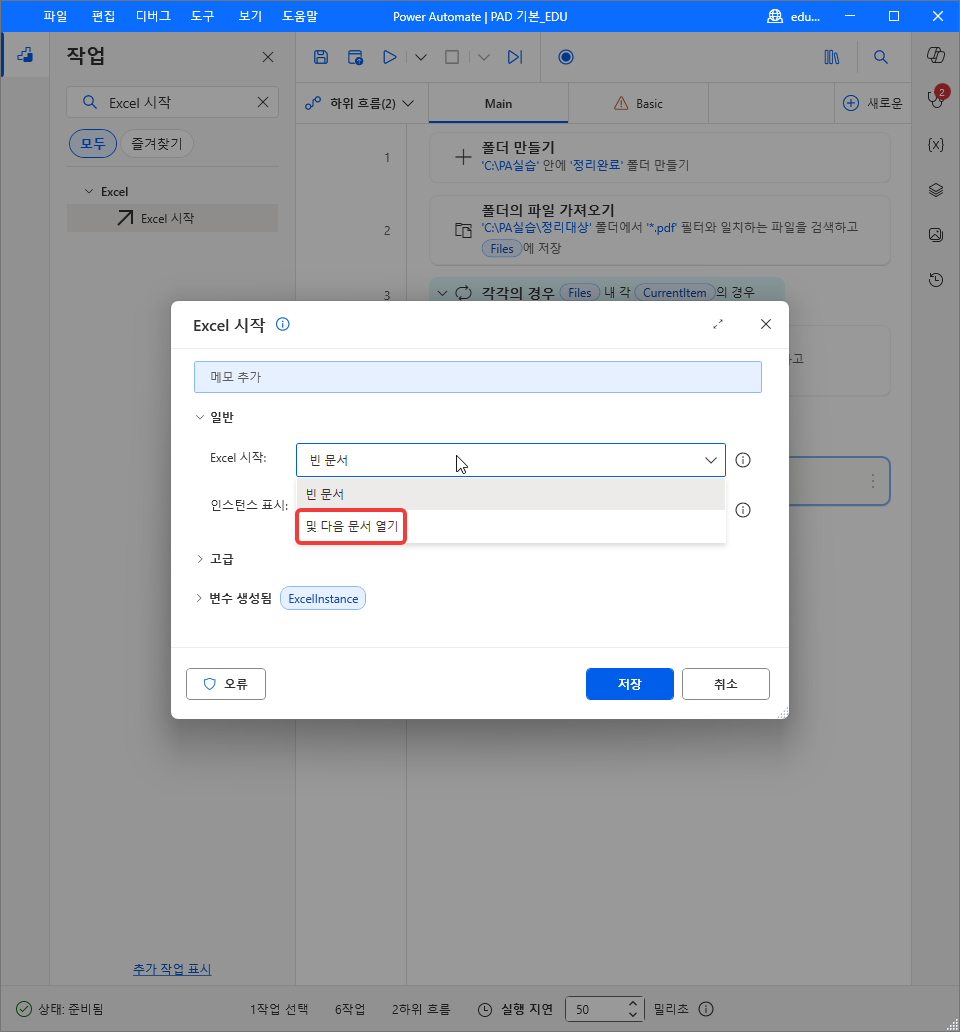This screenshot has height=1032, width=960.
Task: Click the search box containing Excel 시작
Action: 172,102
